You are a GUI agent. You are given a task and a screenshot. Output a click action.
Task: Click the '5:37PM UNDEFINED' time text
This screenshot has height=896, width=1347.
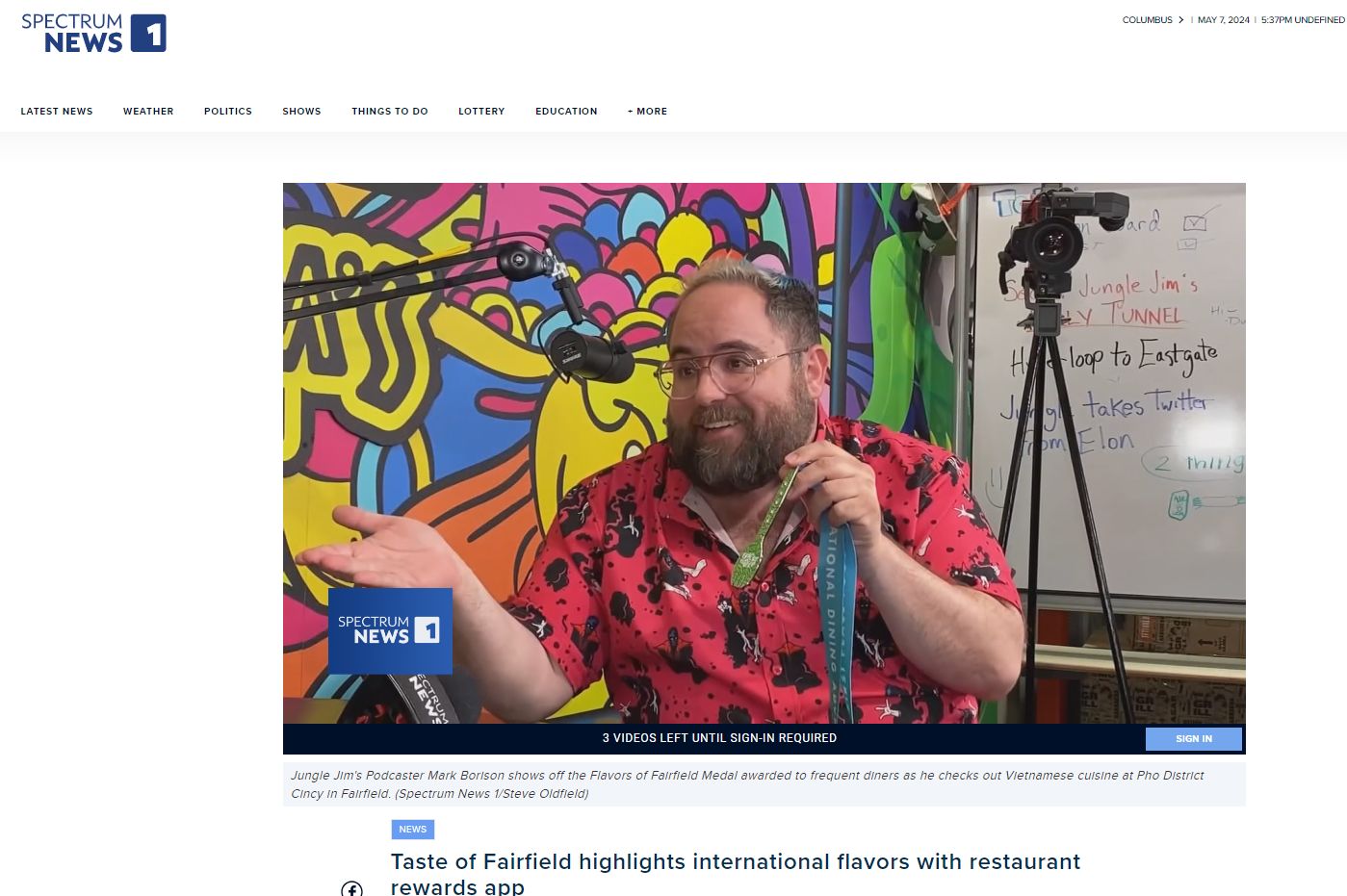pyautogui.click(x=1302, y=20)
